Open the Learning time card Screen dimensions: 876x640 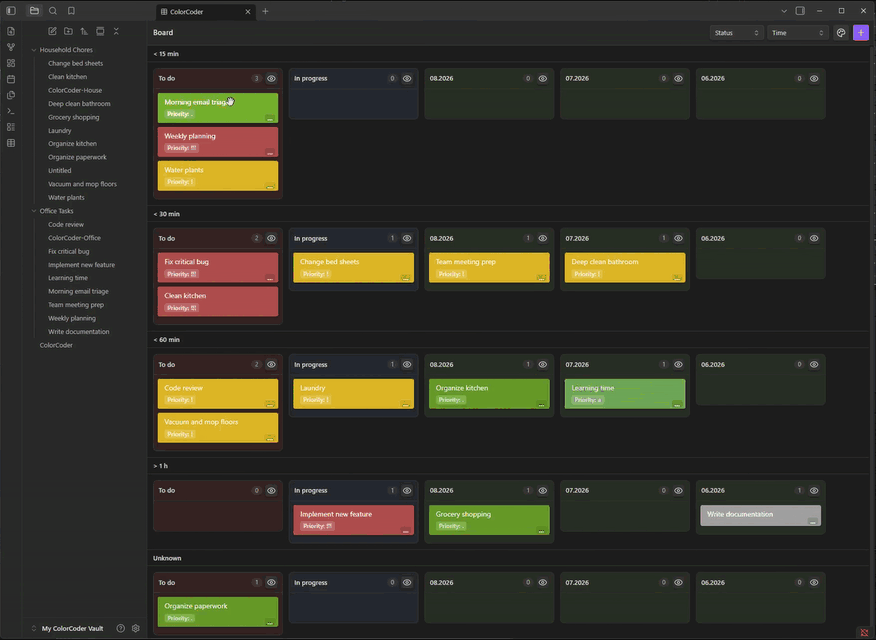[625, 394]
